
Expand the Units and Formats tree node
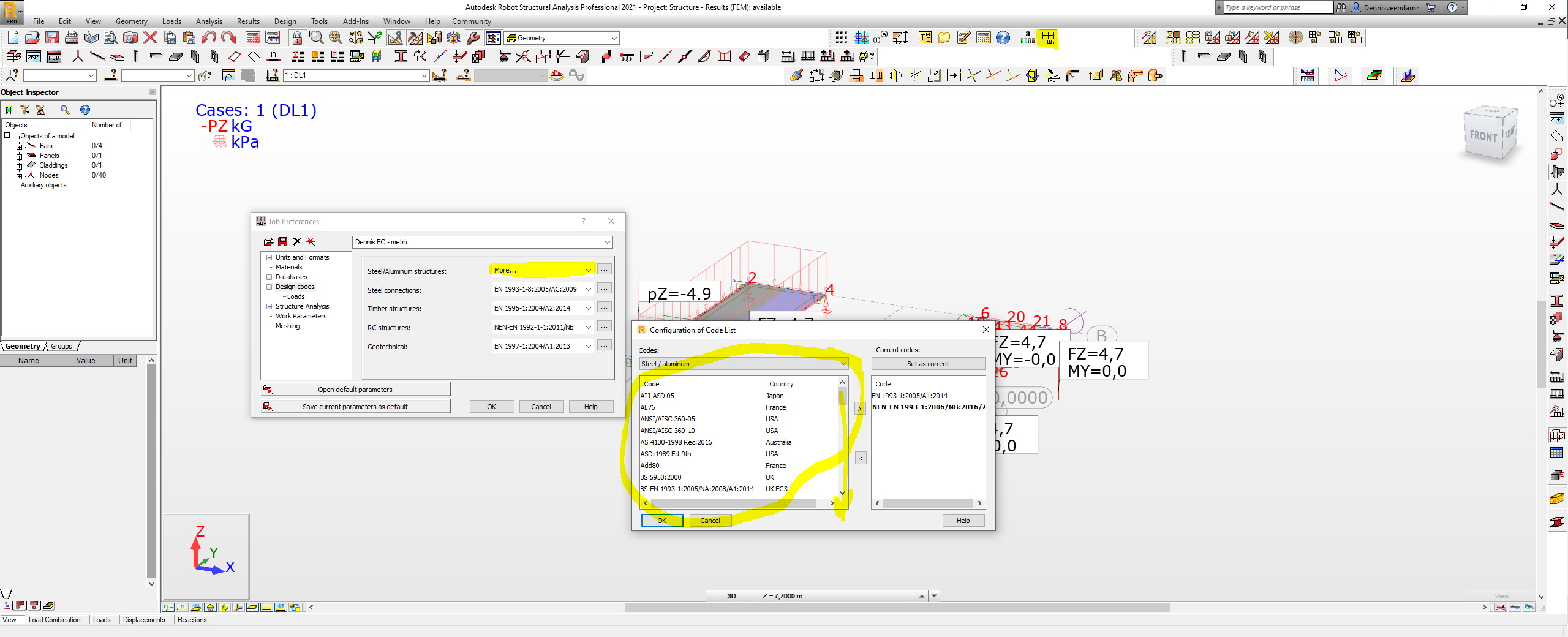click(x=269, y=257)
